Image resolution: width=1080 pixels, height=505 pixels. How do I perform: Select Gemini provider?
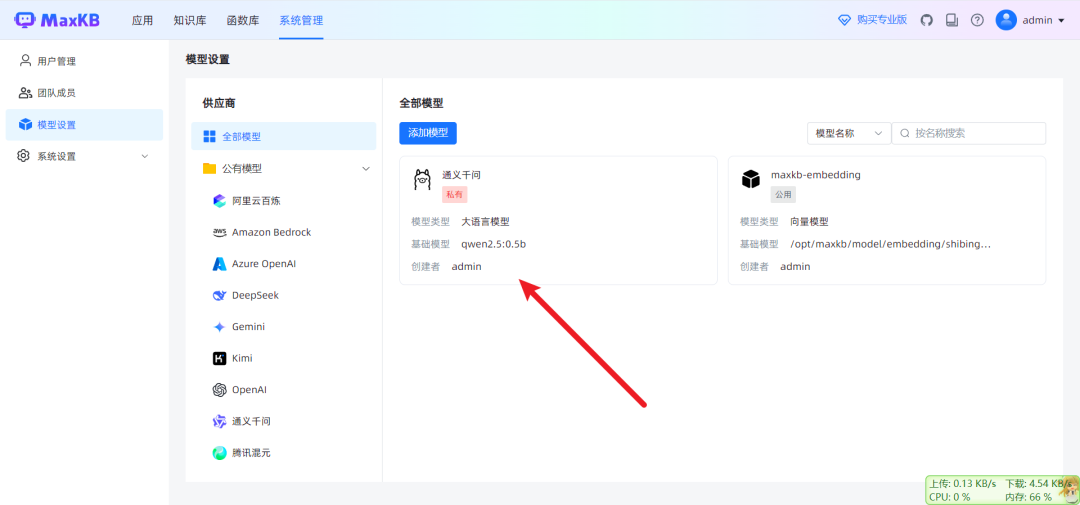tap(249, 327)
